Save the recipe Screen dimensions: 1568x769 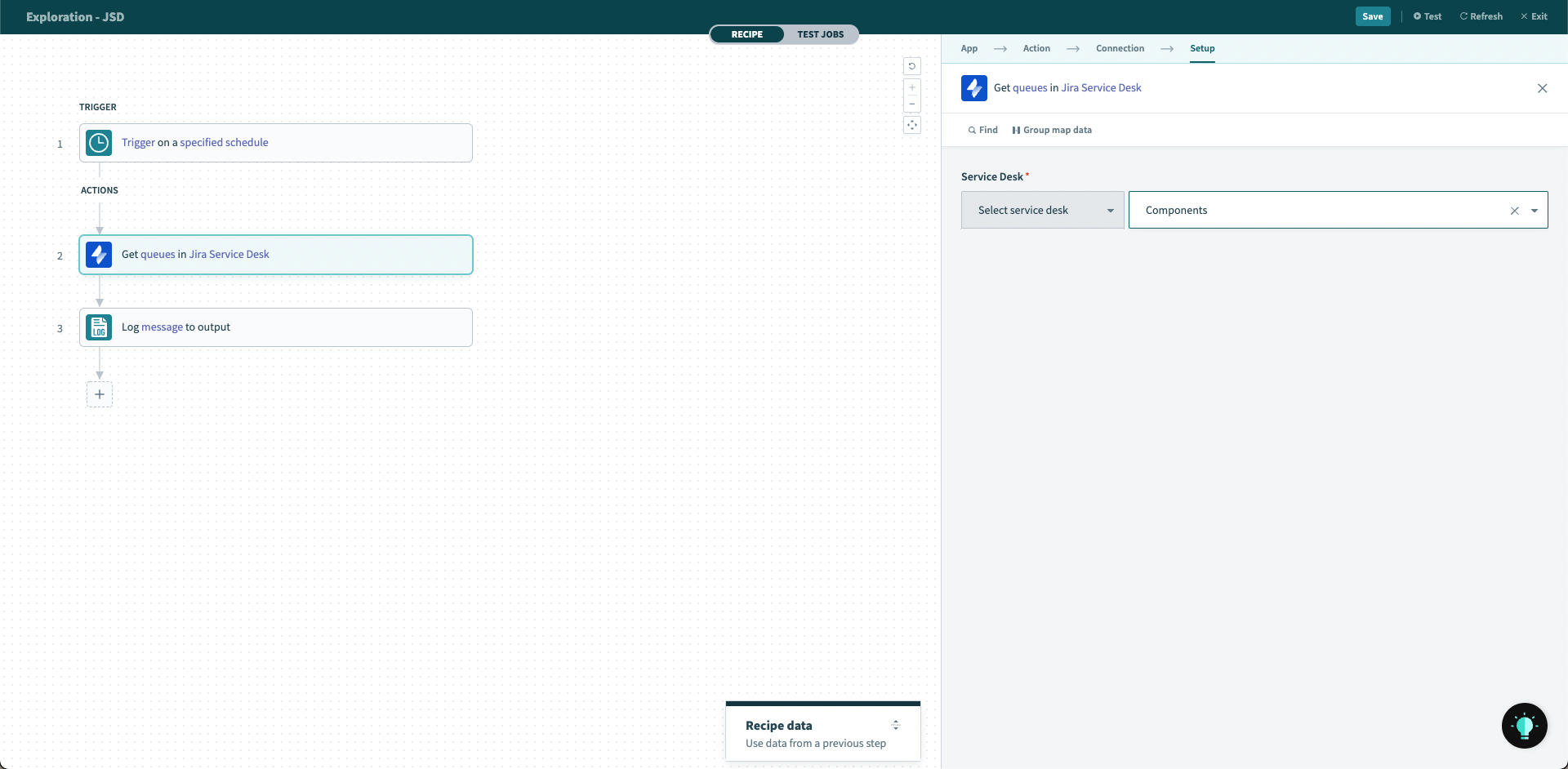[x=1373, y=16]
